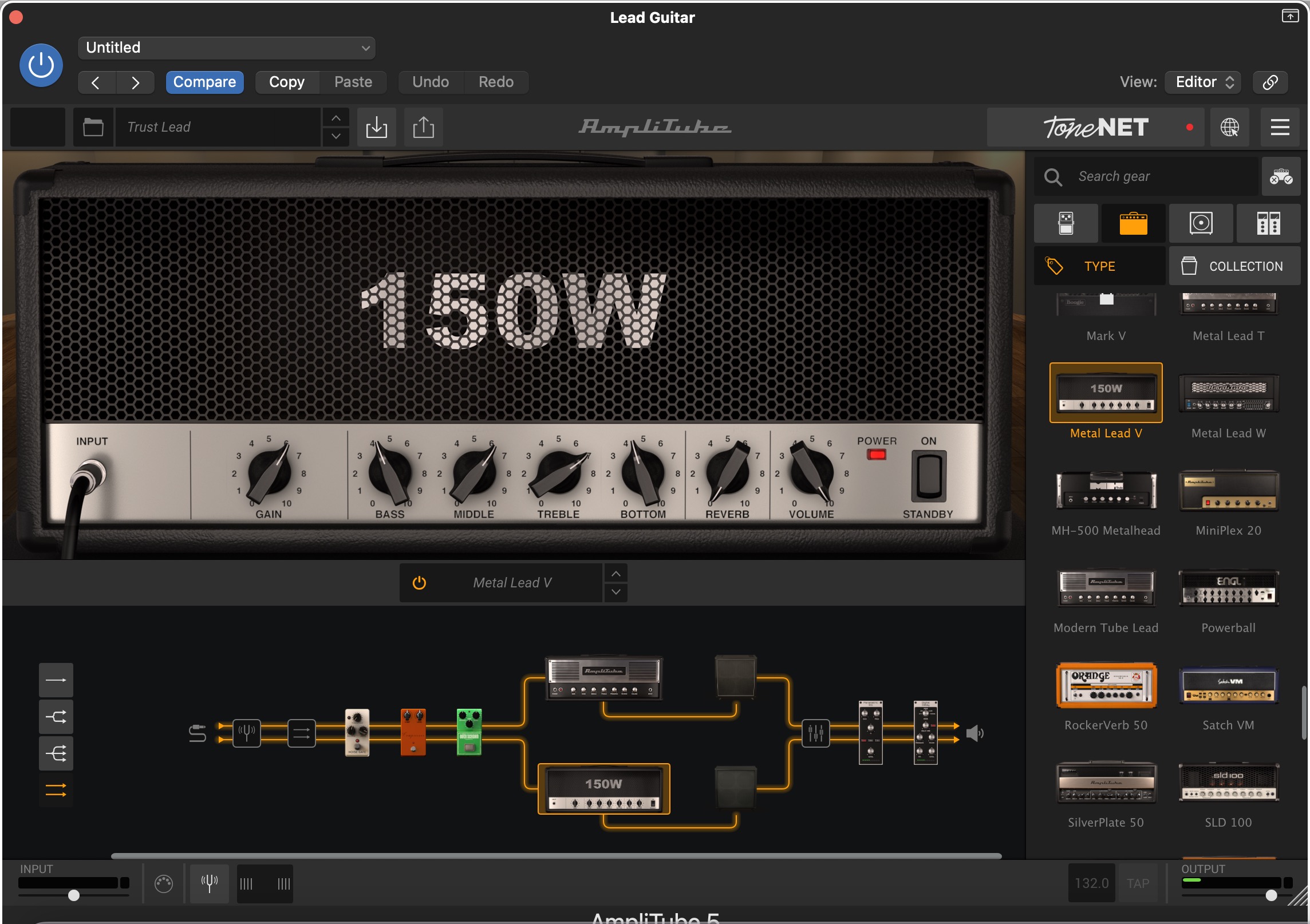Choose the two-way split signal routing

click(x=56, y=717)
